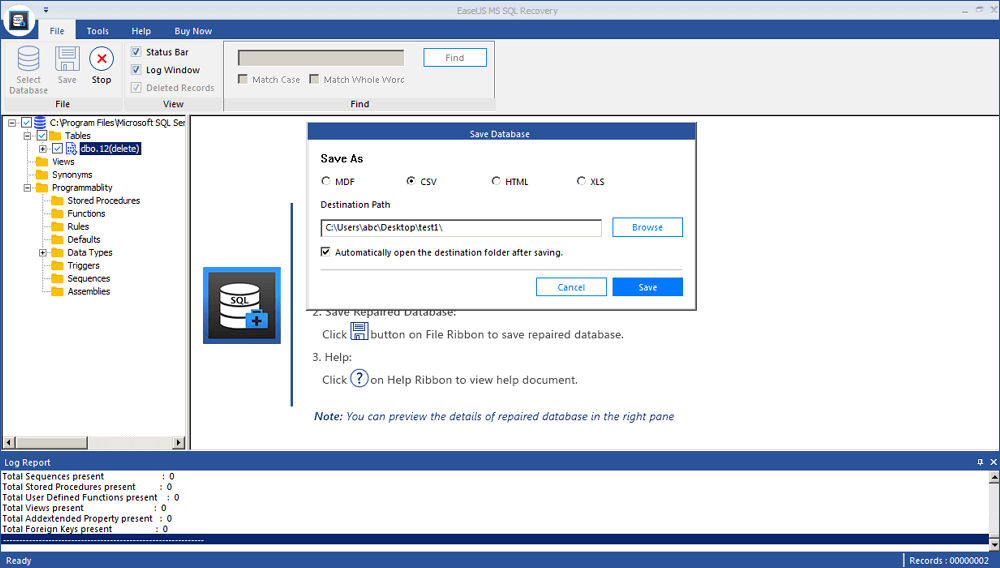This screenshot has height=568, width=1000.
Task: Open the Help ribbon tab
Action: click(141, 31)
